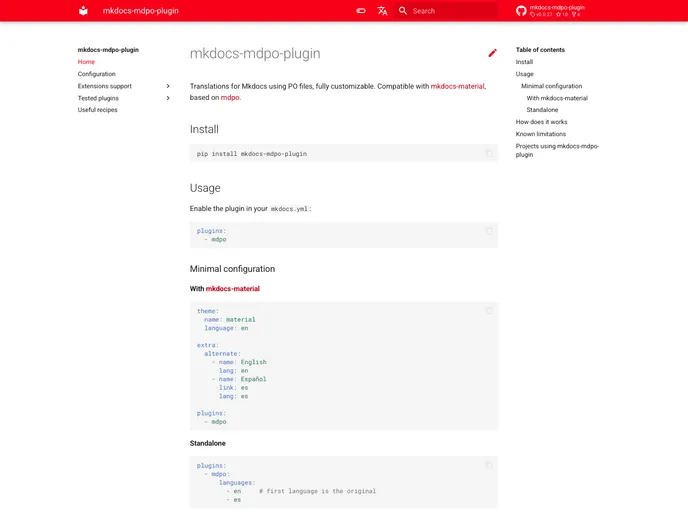Click the mkdocs-mdpo-plugin sidebar title
Image resolution: width=688 pixels, height=512 pixels.
[x=108, y=50]
